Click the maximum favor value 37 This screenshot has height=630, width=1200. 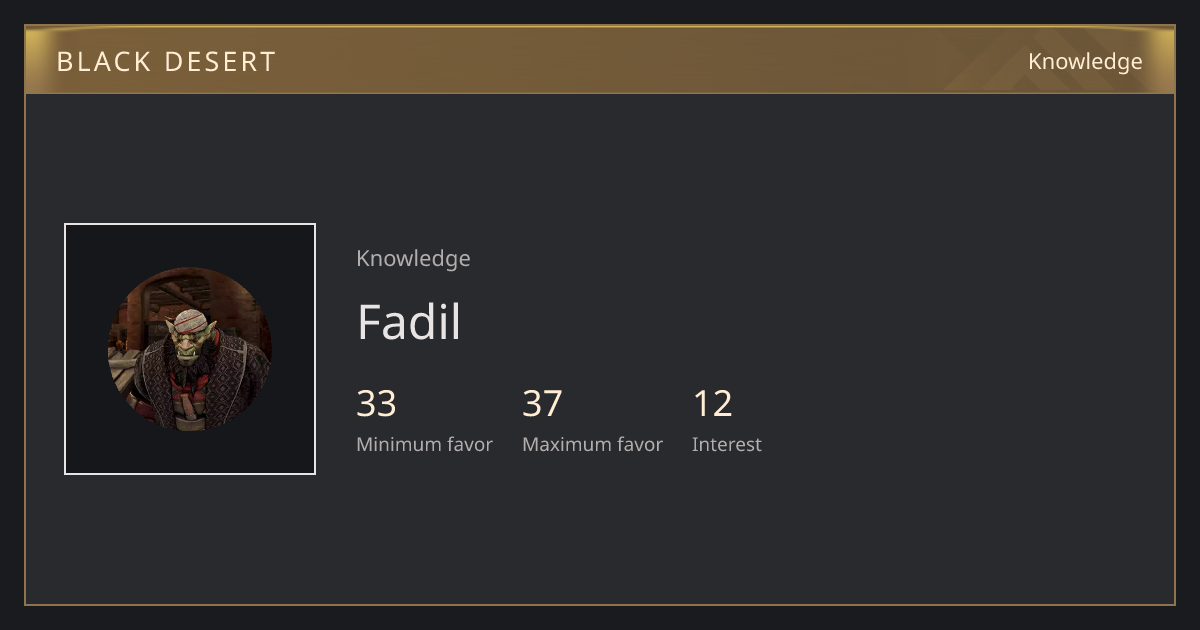pos(542,404)
